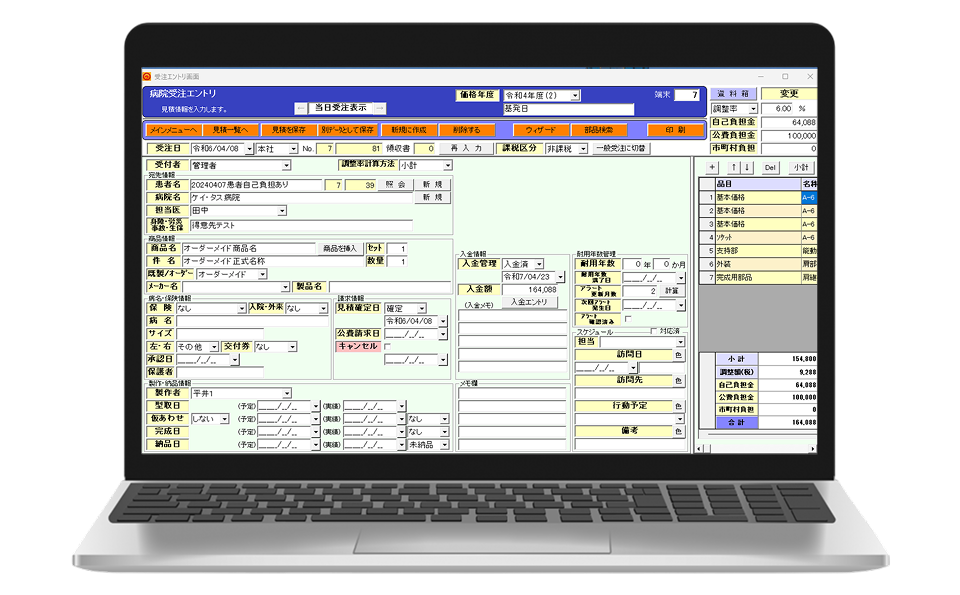The image size is (960, 595).
Task: Toggle the キャンセル checkbox
Action: click(x=389, y=346)
